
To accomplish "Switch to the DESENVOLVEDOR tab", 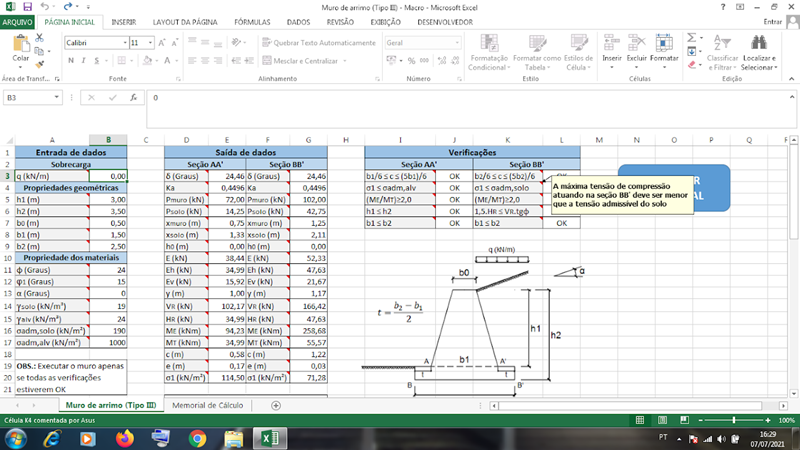I will point(445,22).
